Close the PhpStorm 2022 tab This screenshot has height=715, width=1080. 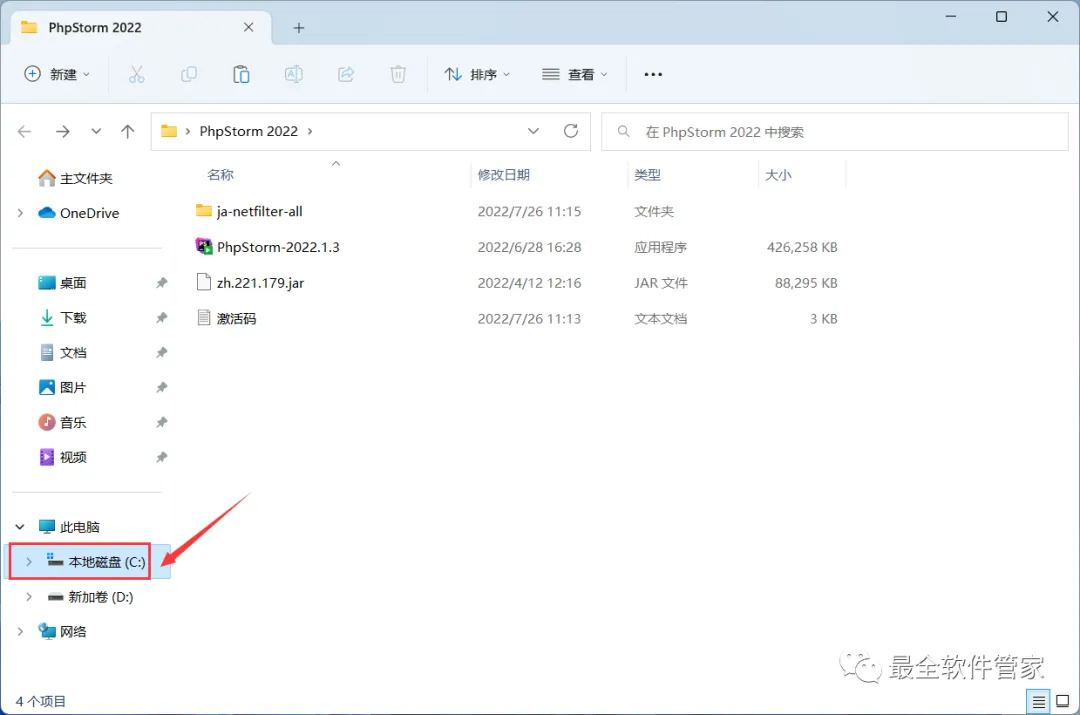click(249, 28)
